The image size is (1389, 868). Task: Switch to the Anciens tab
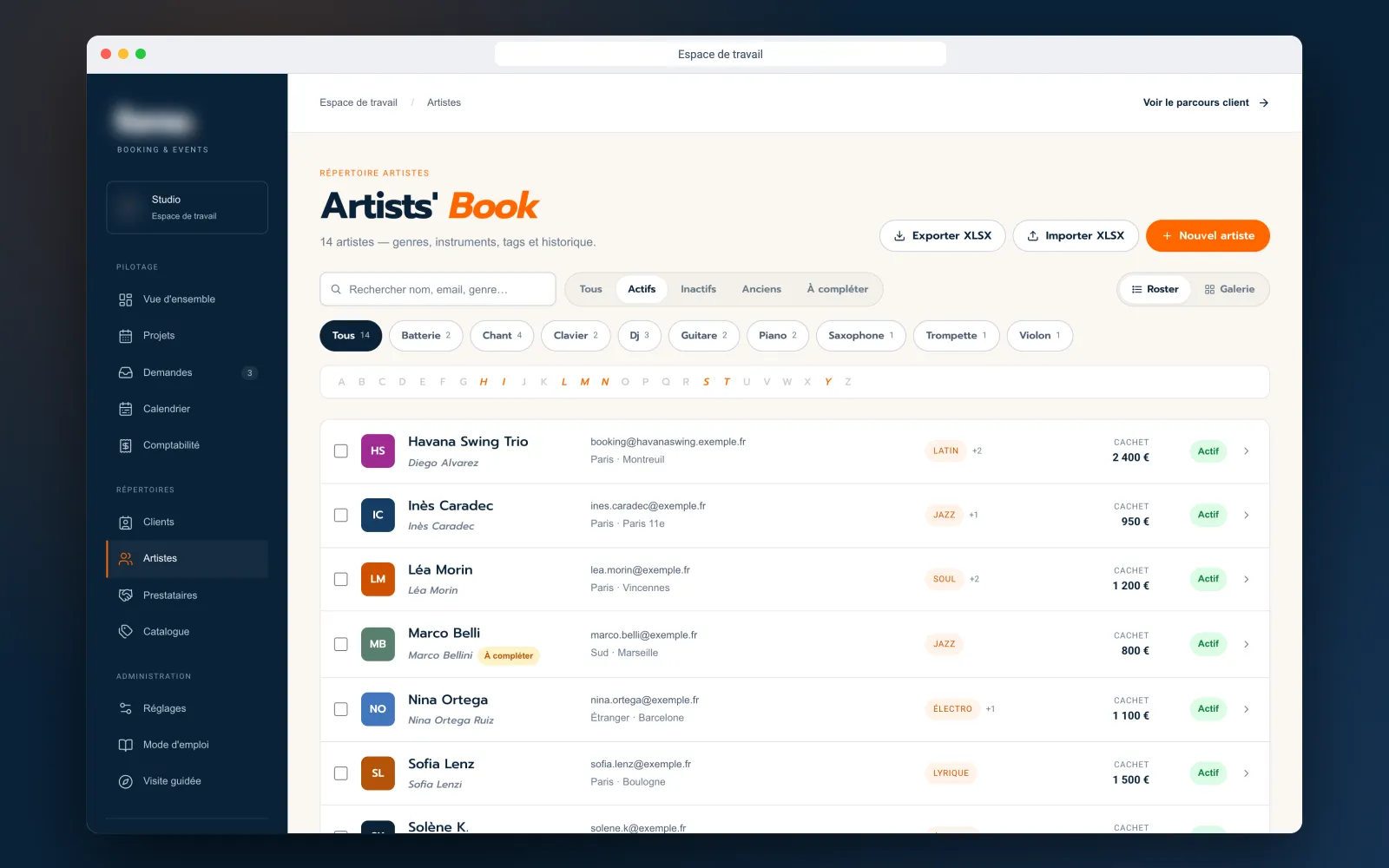coord(761,289)
